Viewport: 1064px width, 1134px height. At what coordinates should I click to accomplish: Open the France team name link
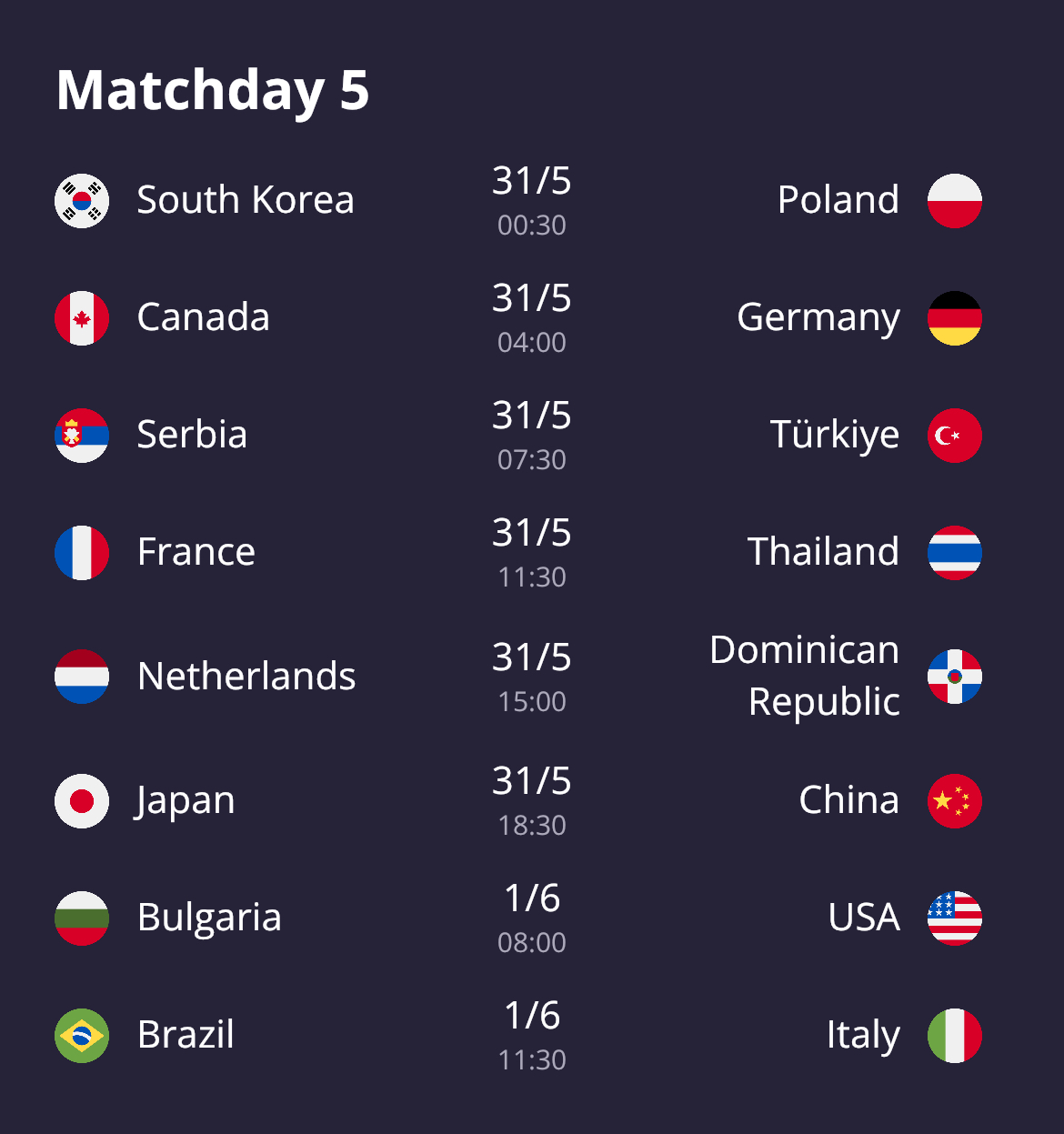coord(196,552)
